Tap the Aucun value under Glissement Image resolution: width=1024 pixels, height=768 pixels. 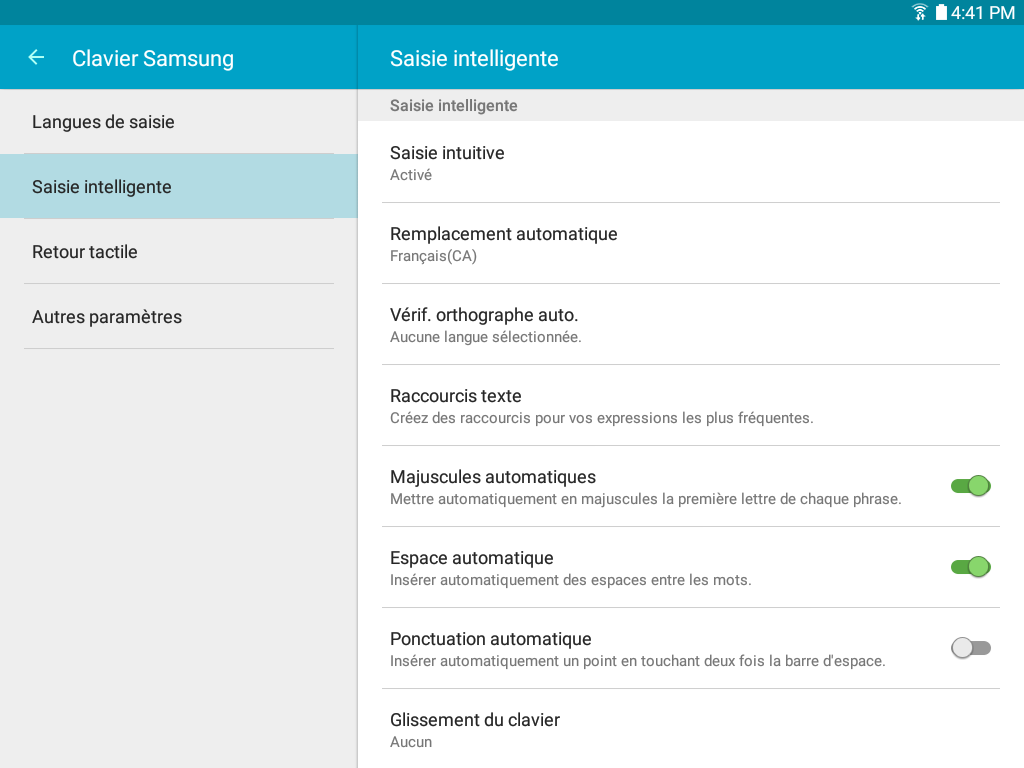click(x=411, y=742)
